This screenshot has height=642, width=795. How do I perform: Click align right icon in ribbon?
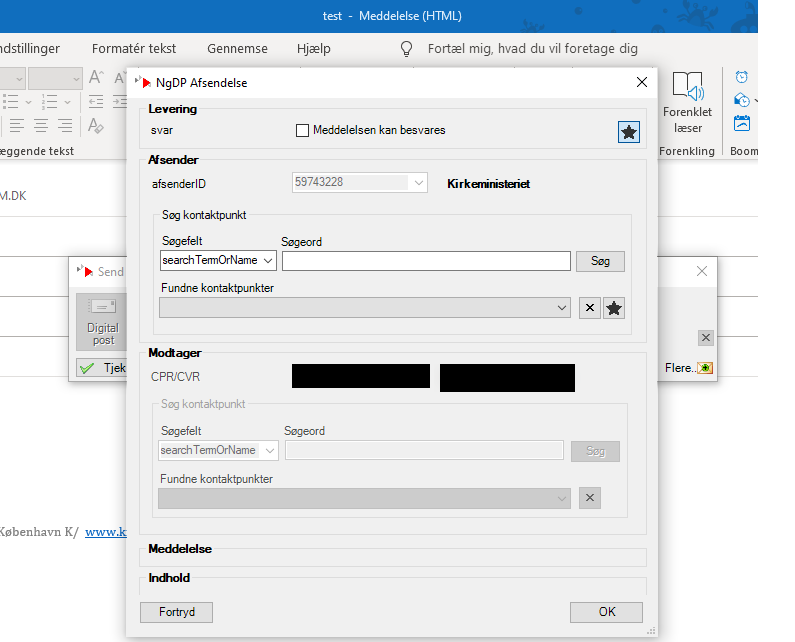click(65, 125)
